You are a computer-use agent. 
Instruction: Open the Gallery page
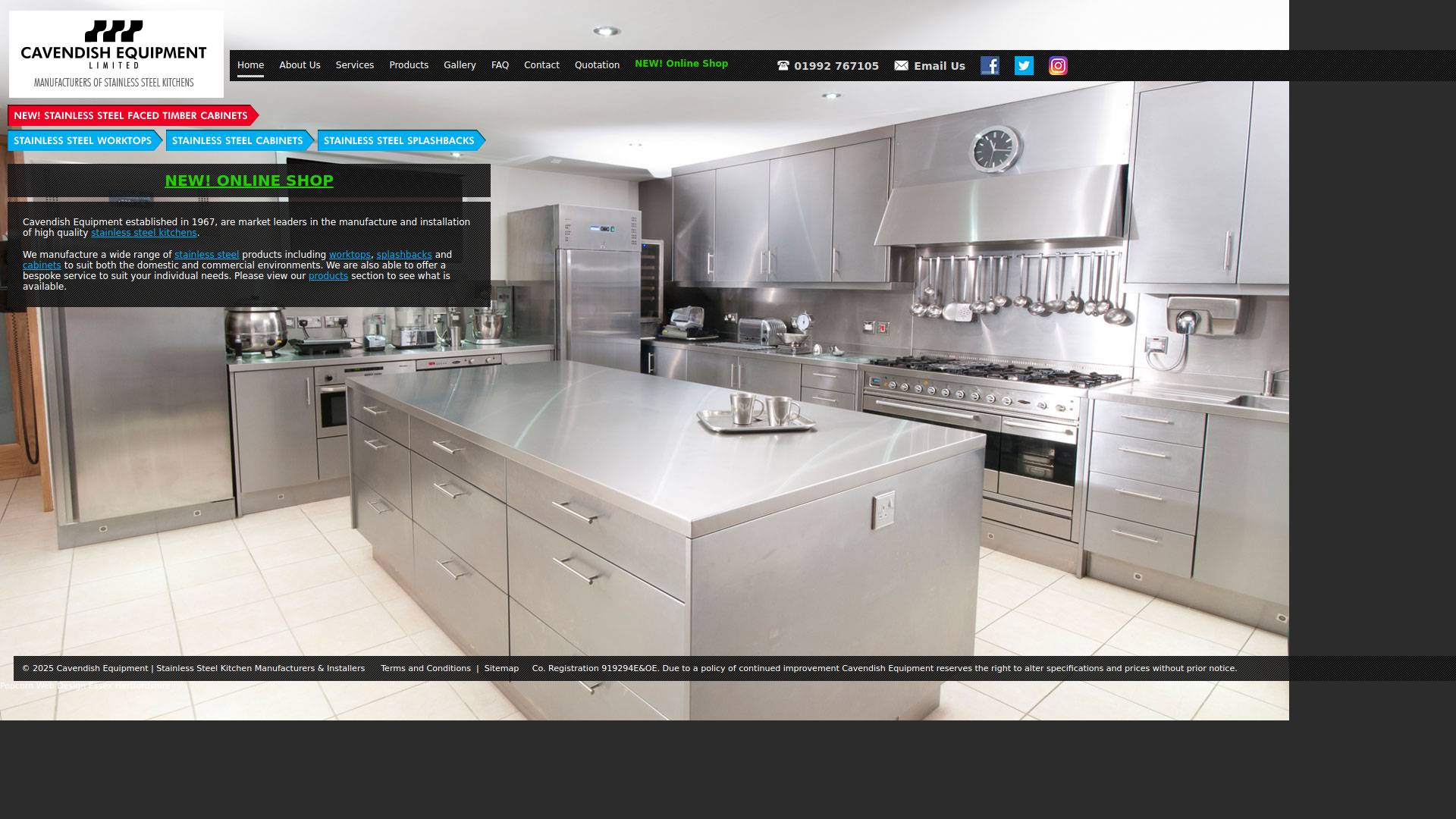point(460,65)
